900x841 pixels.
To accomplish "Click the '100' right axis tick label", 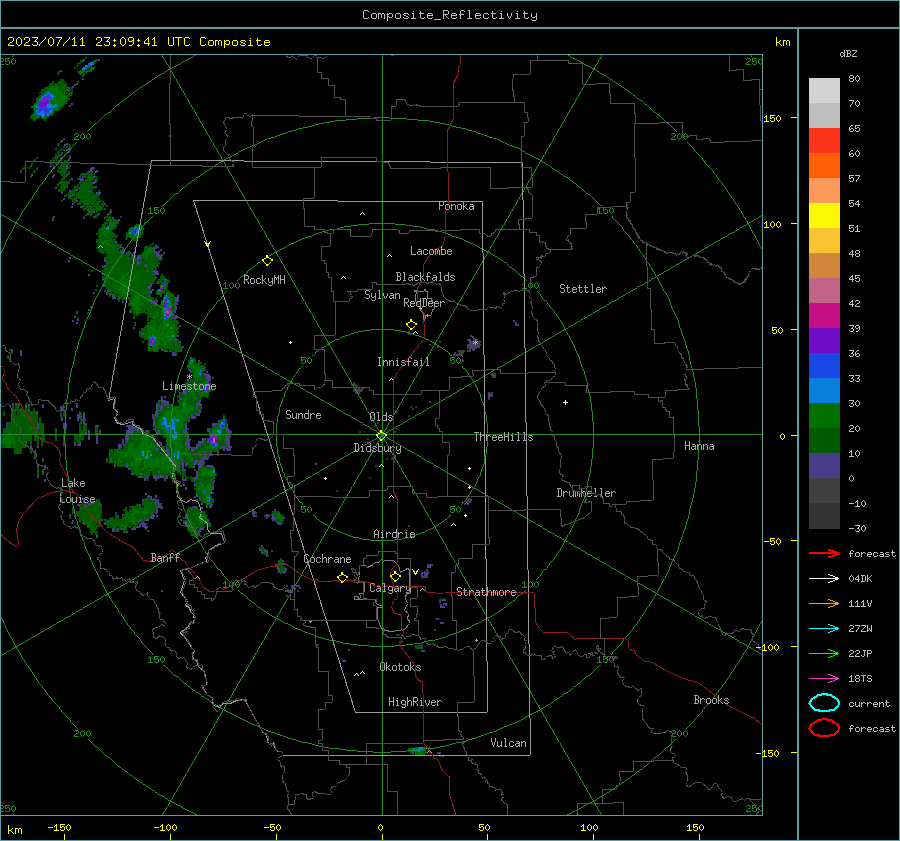I will pyautogui.click(x=773, y=224).
